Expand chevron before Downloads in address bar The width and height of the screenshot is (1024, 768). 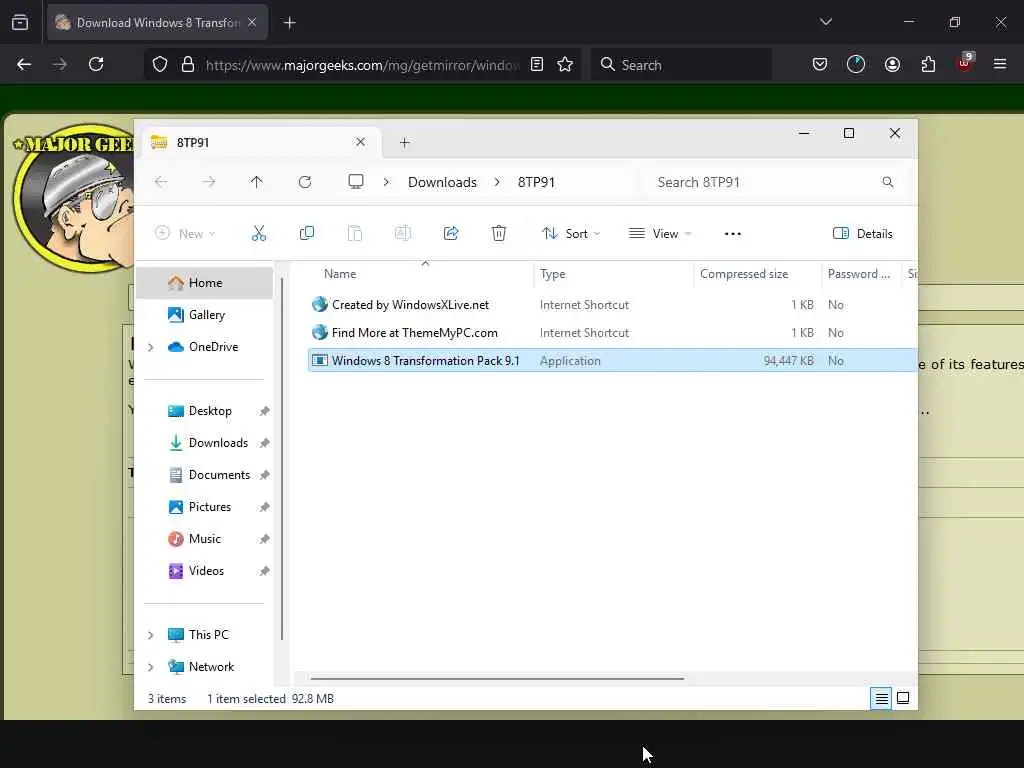pyautogui.click(x=387, y=182)
